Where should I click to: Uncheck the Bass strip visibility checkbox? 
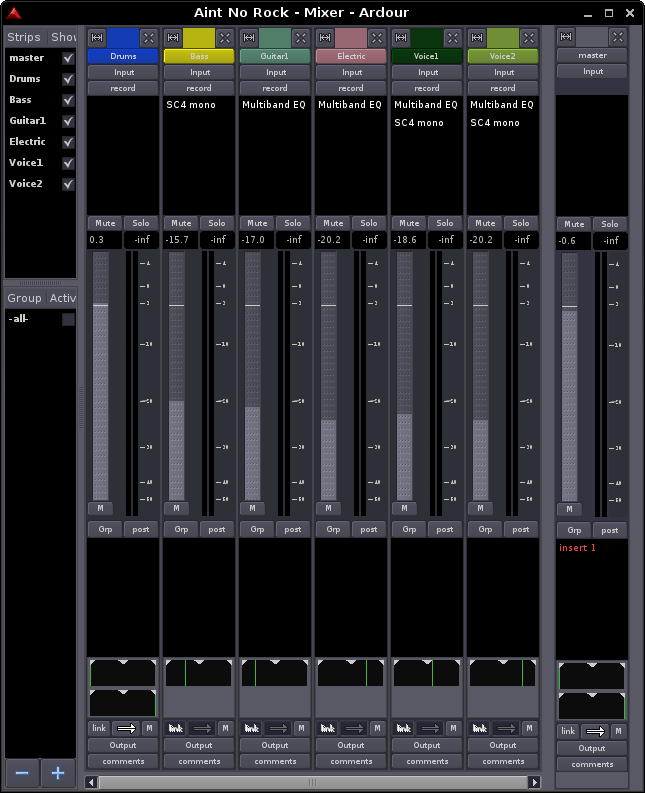68,100
